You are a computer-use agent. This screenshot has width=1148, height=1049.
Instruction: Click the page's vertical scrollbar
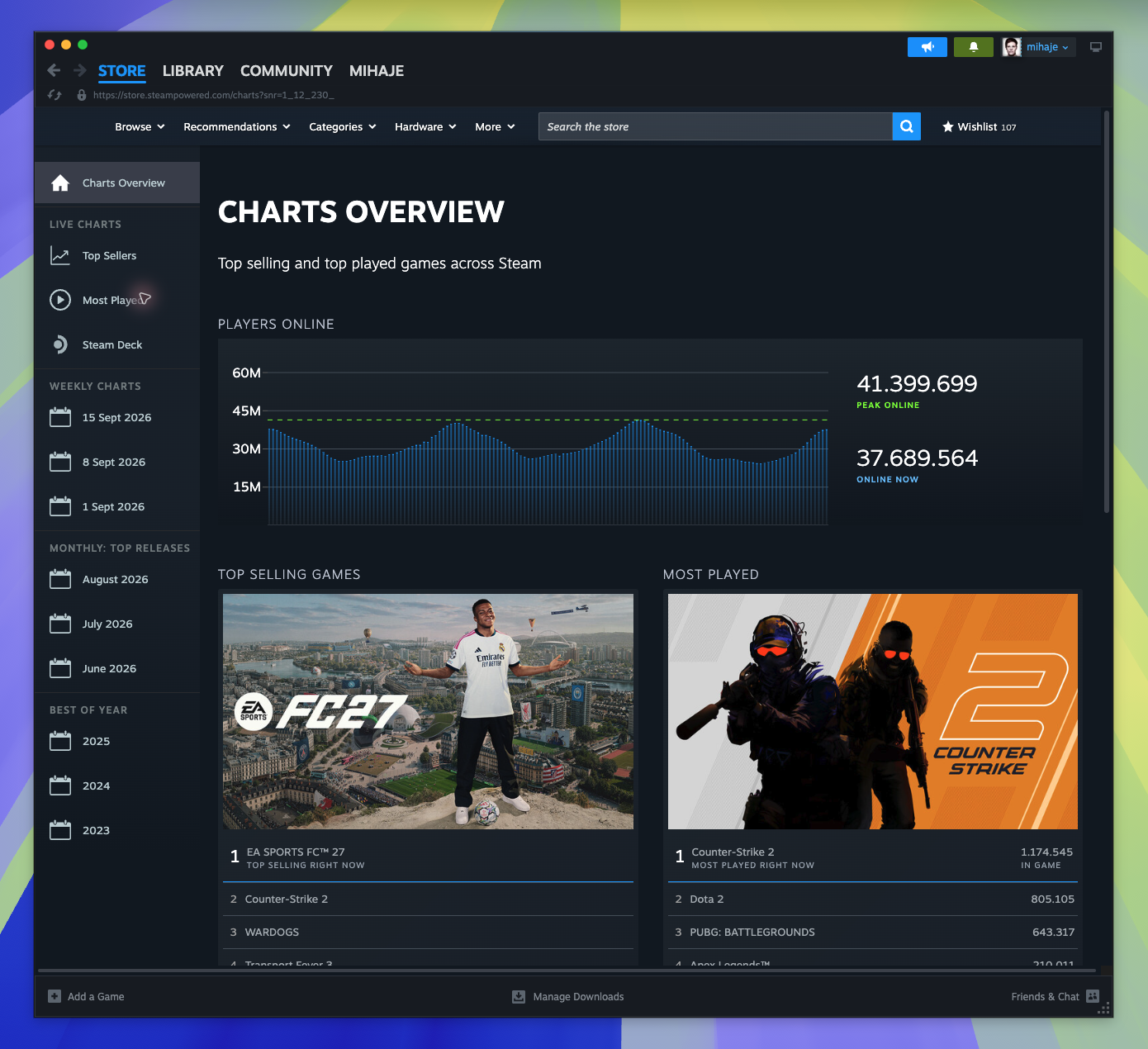click(x=1107, y=312)
